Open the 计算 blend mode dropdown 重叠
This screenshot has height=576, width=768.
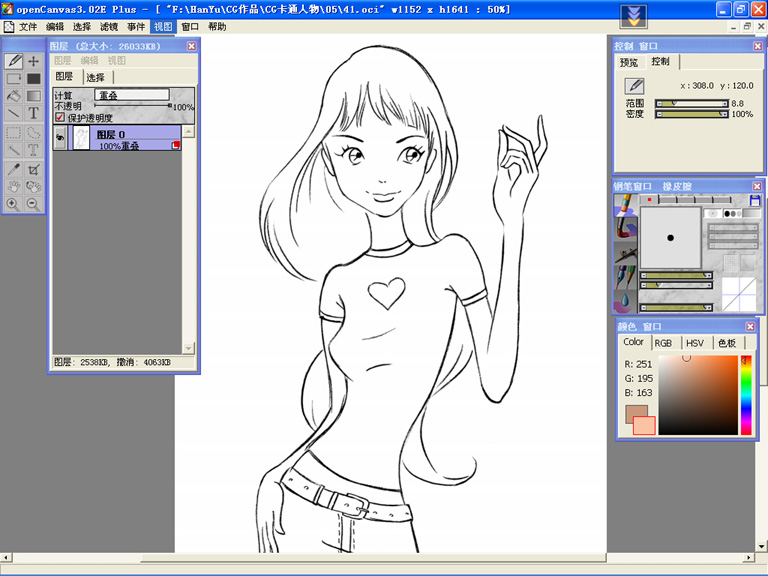click(x=132, y=95)
